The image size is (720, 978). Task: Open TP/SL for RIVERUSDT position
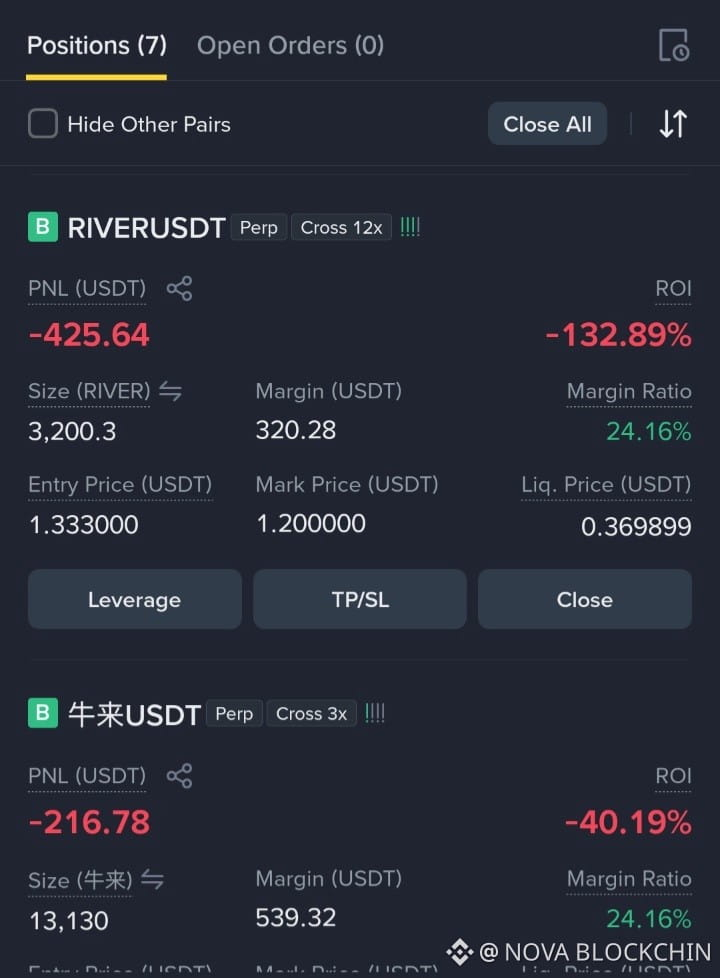point(360,599)
